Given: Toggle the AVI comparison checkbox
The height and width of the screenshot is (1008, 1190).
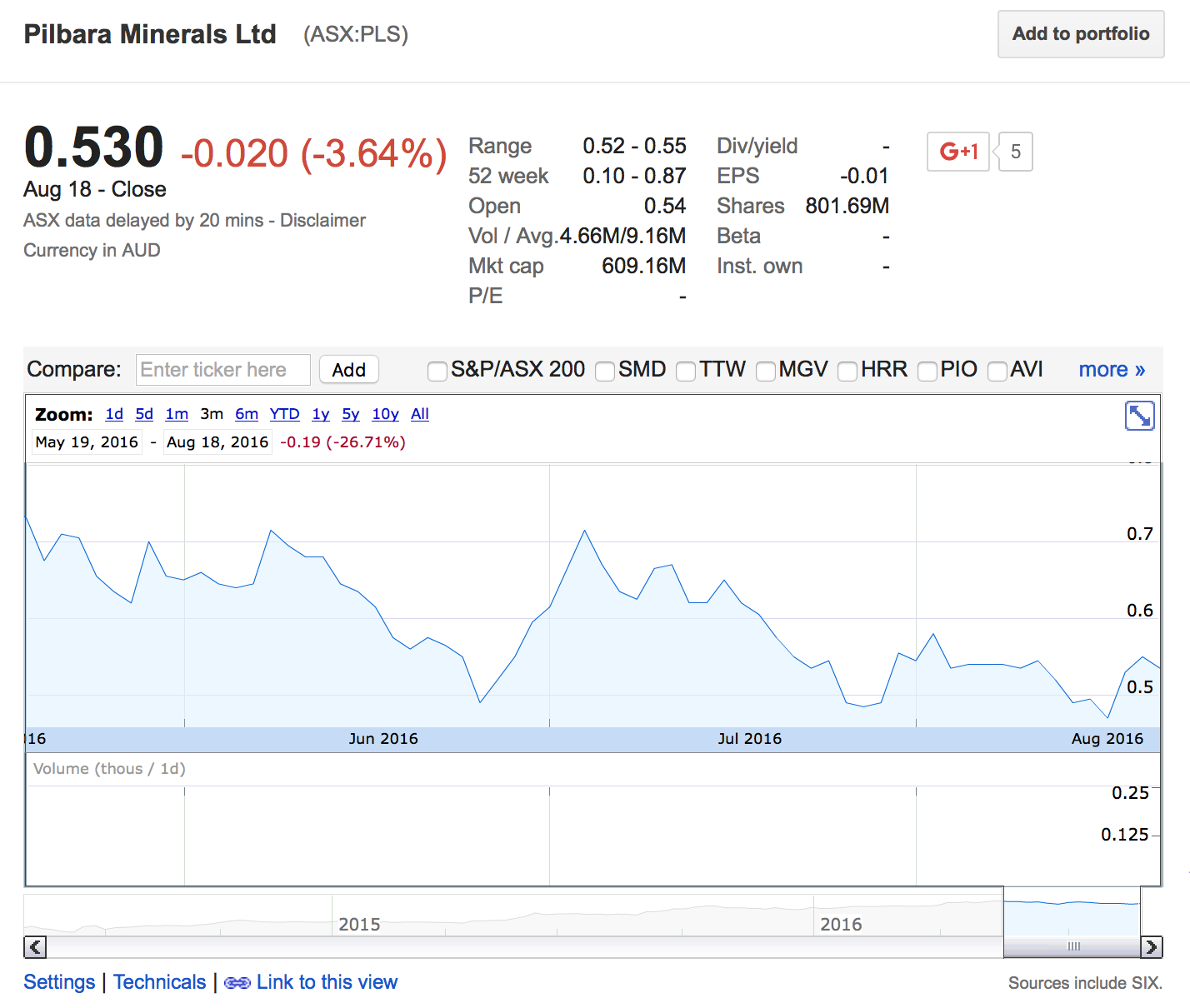Looking at the screenshot, I should click(x=997, y=371).
